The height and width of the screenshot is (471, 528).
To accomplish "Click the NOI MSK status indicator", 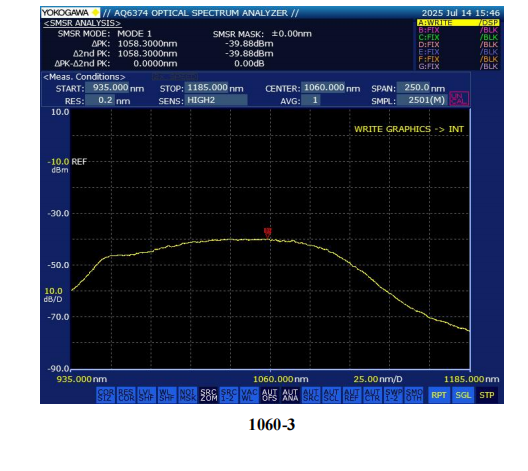I will tap(187, 395).
